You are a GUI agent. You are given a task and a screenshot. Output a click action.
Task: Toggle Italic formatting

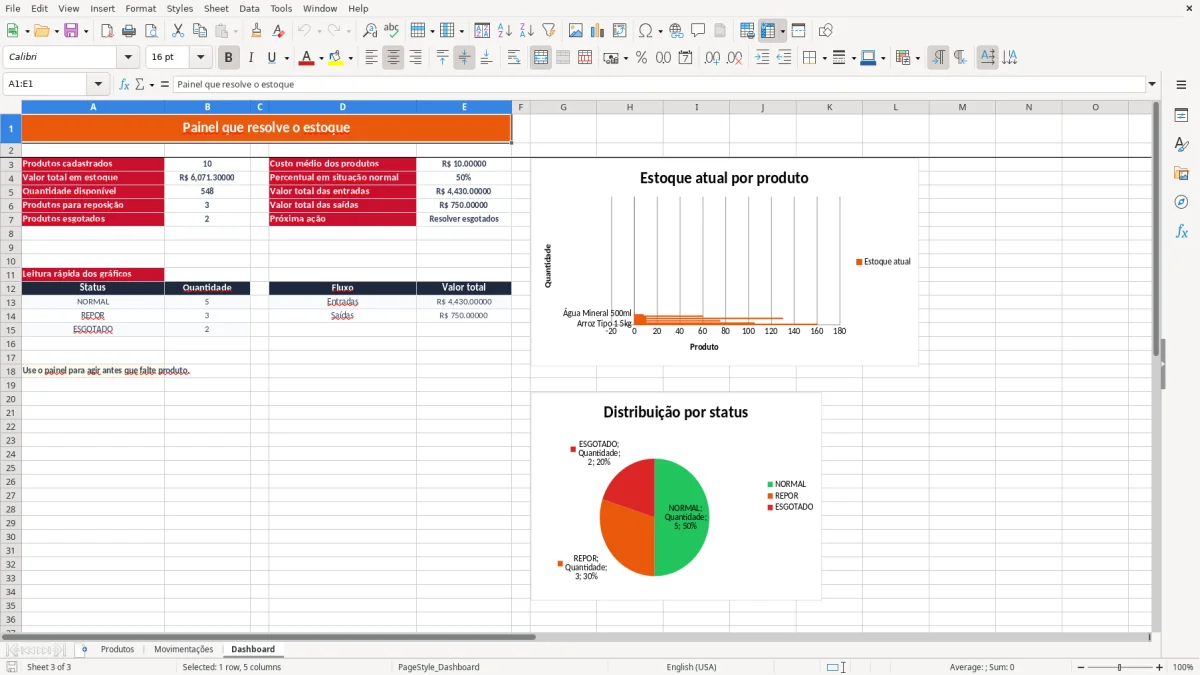click(x=251, y=58)
